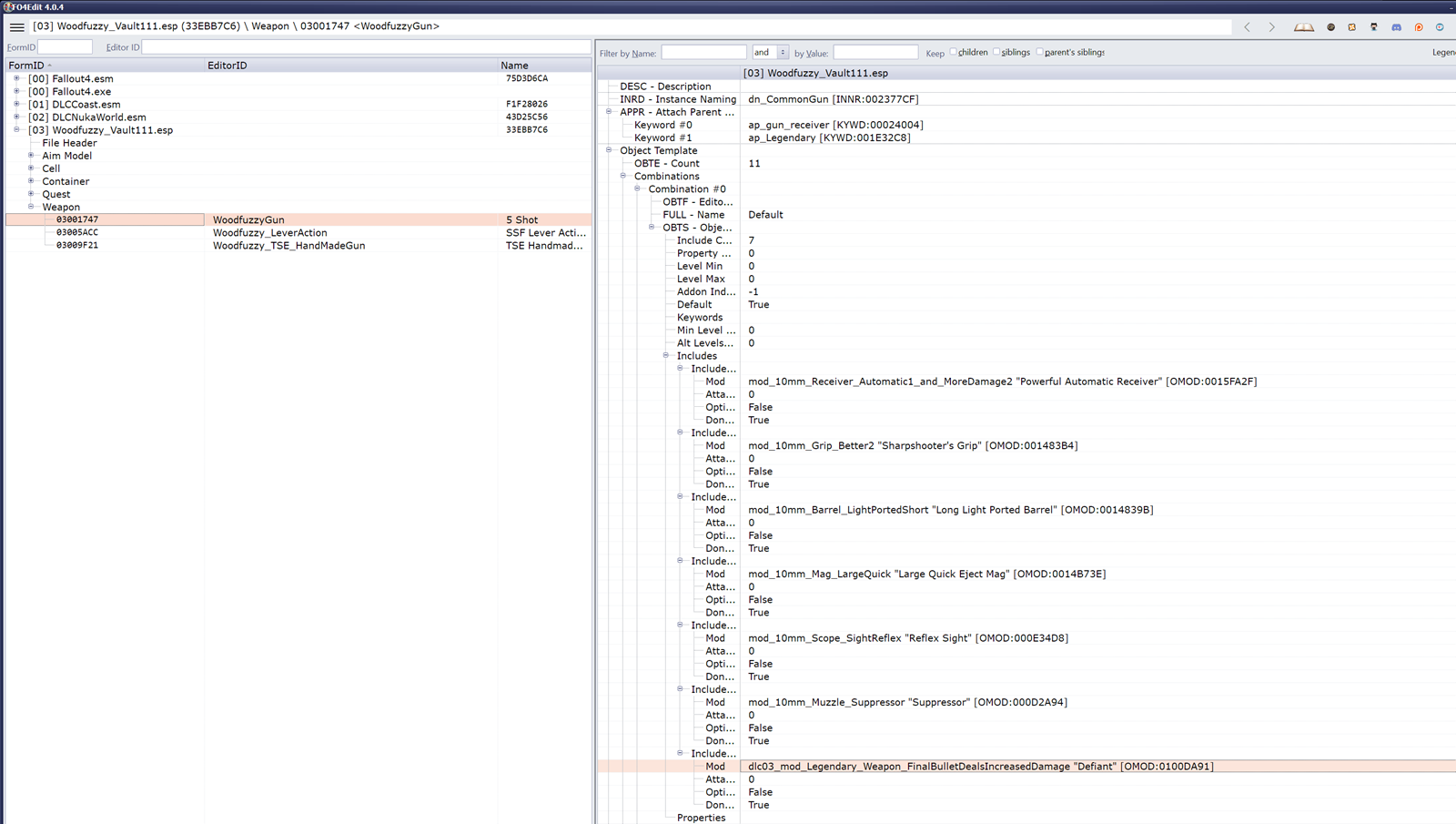
Task: Collapse the Combination #0 node
Action: [x=637, y=188]
